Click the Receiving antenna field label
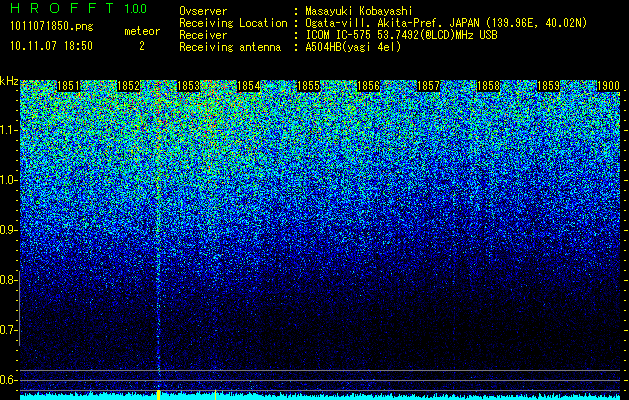 tap(230, 47)
